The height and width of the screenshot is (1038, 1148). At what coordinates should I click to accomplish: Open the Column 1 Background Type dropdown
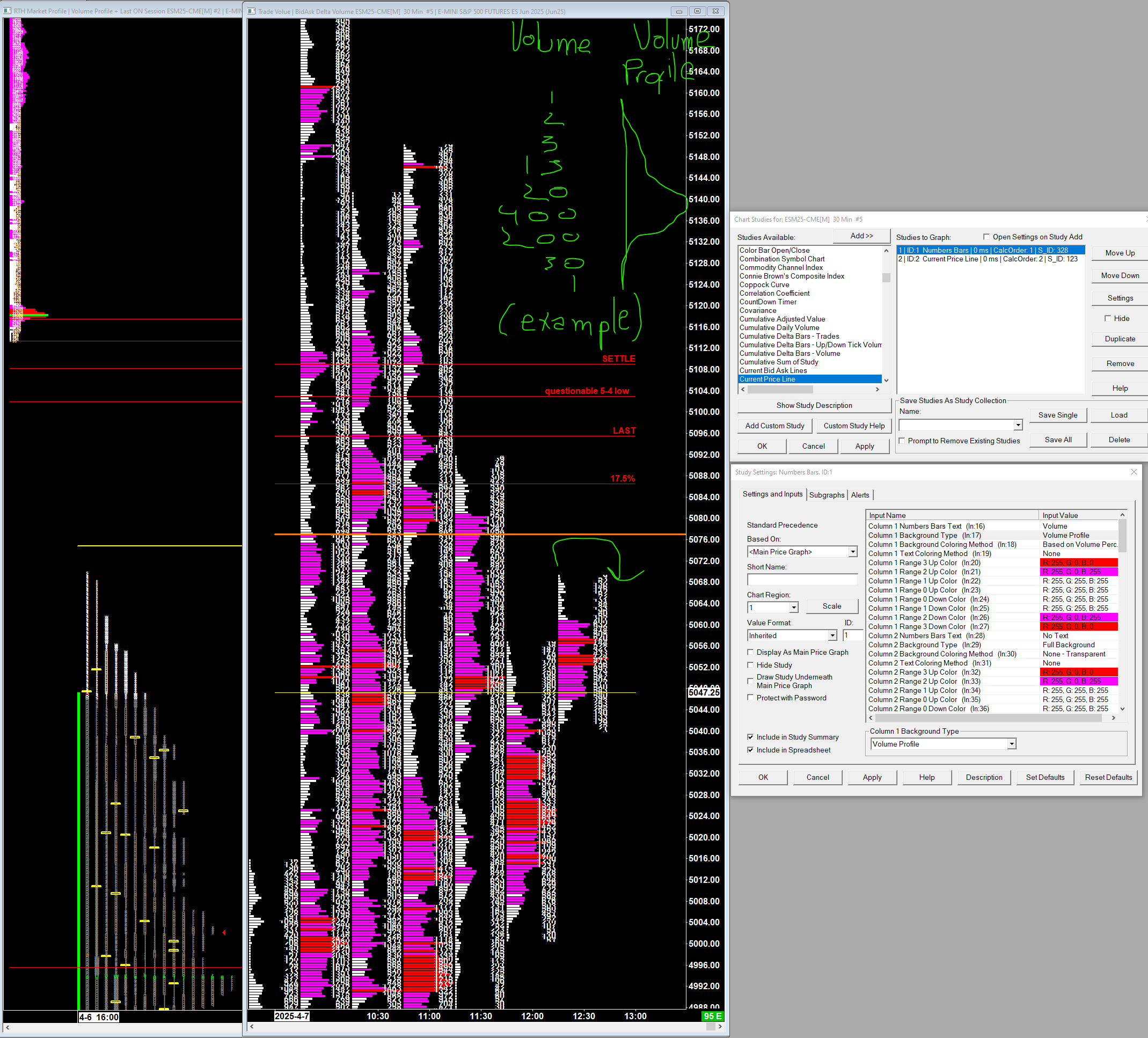coord(1011,744)
